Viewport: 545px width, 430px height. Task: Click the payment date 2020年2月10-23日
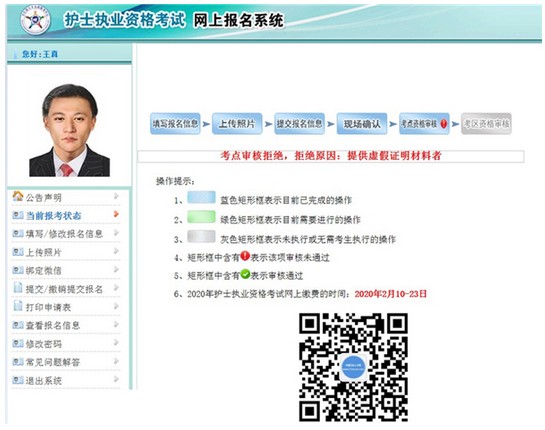[x=391, y=294]
